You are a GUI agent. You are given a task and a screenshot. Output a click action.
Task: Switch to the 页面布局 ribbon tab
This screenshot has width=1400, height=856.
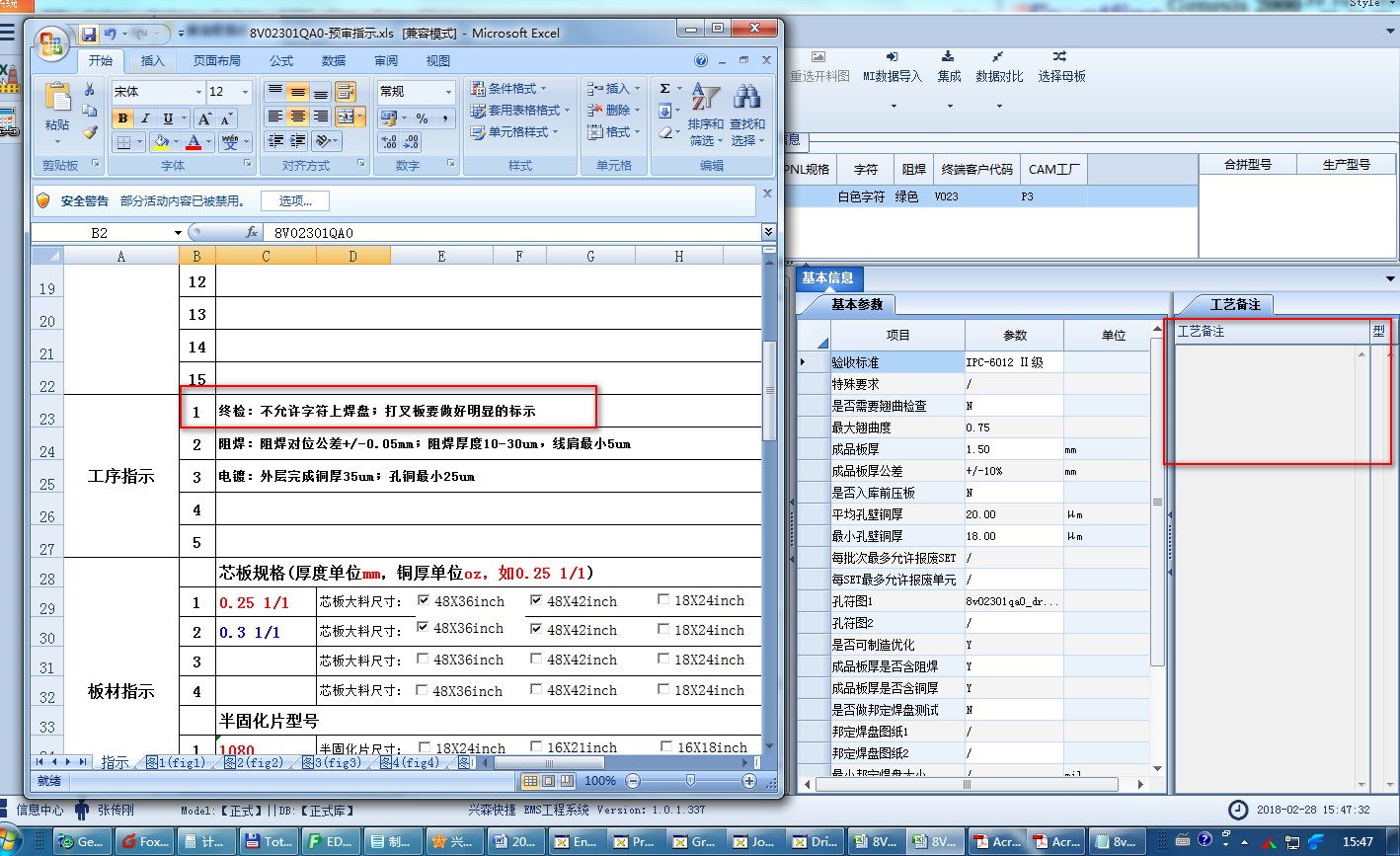(x=217, y=61)
